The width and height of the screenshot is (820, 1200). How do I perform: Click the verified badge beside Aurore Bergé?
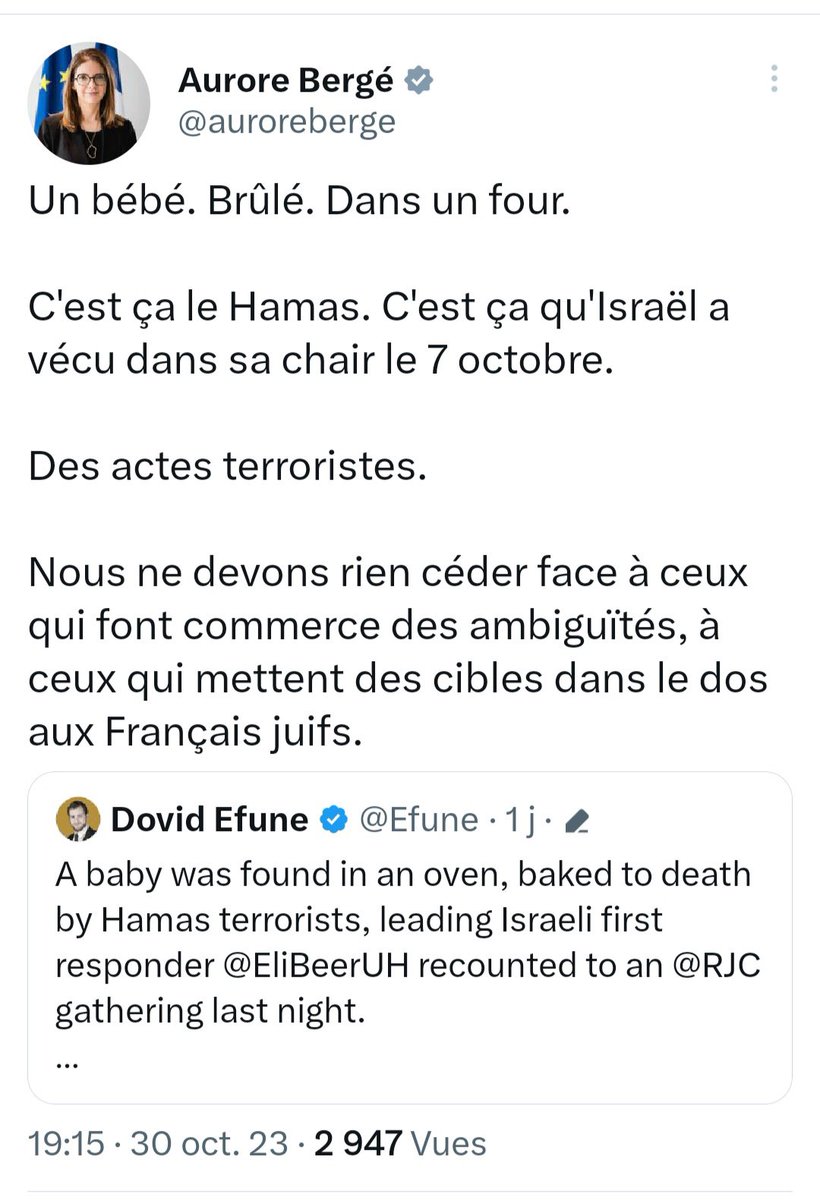(x=419, y=82)
